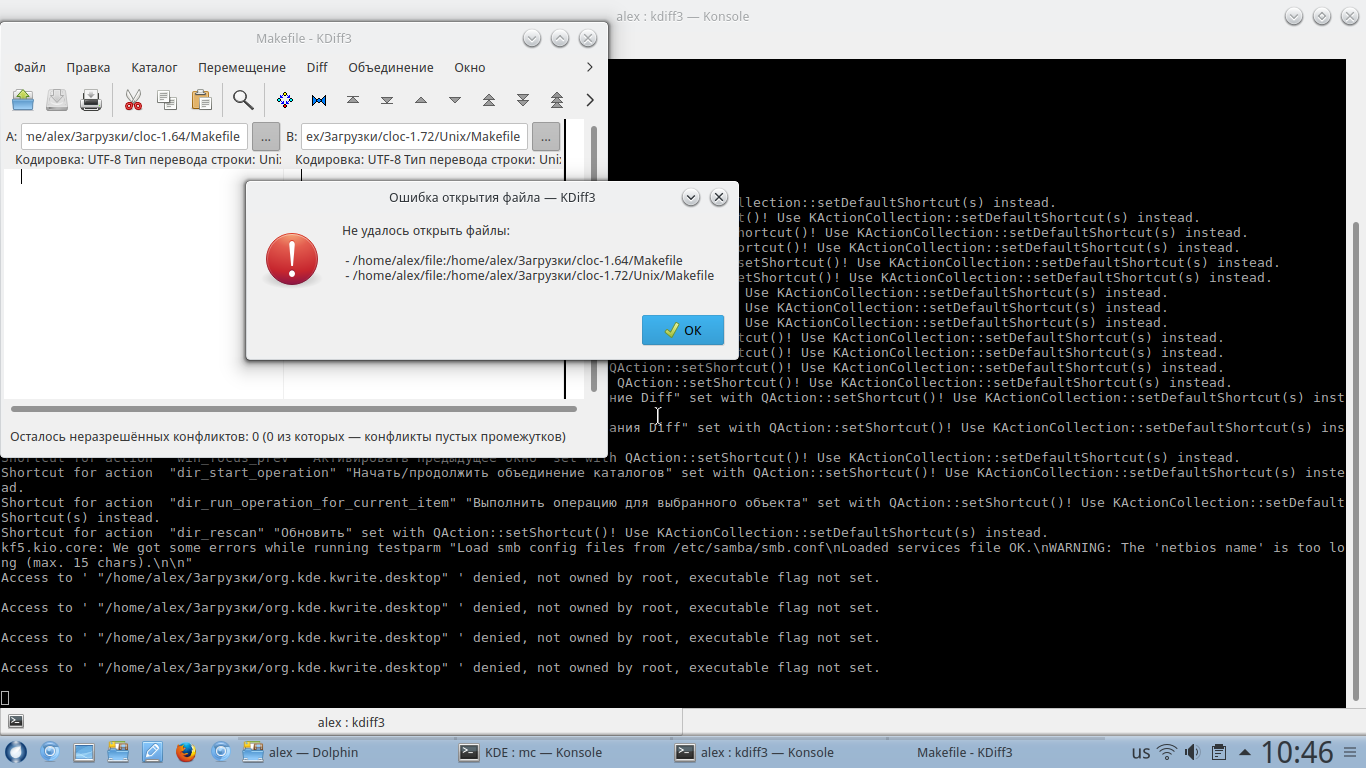
Task: Click the last 'Access to ... denied' terminal line
Action: [440, 668]
